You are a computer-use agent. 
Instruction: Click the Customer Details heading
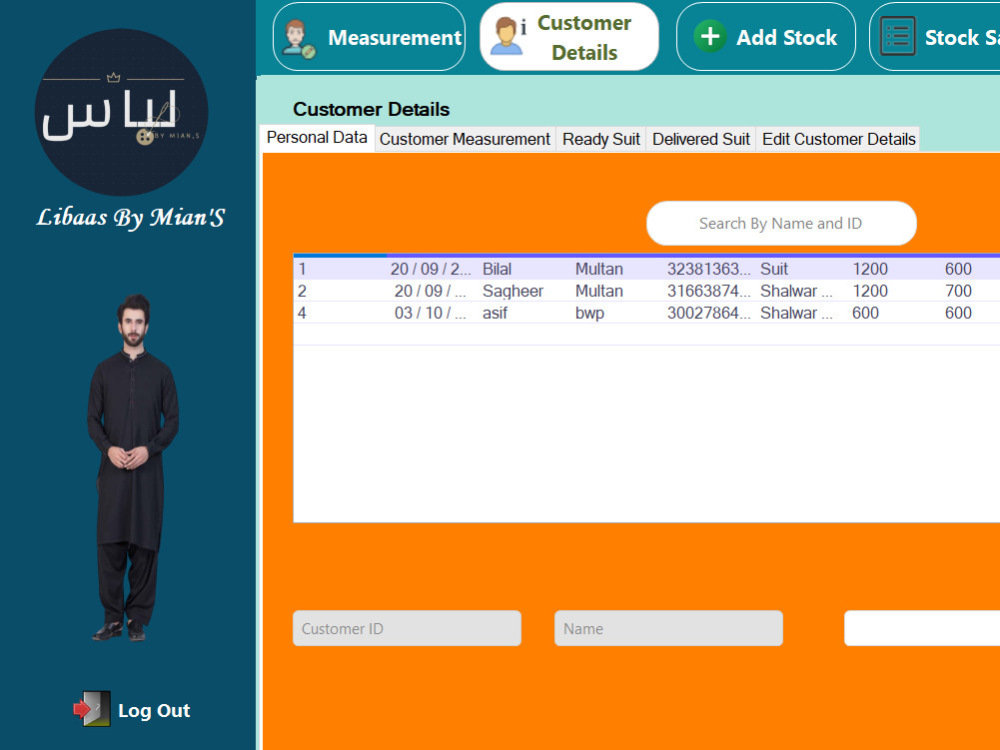[x=371, y=109]
